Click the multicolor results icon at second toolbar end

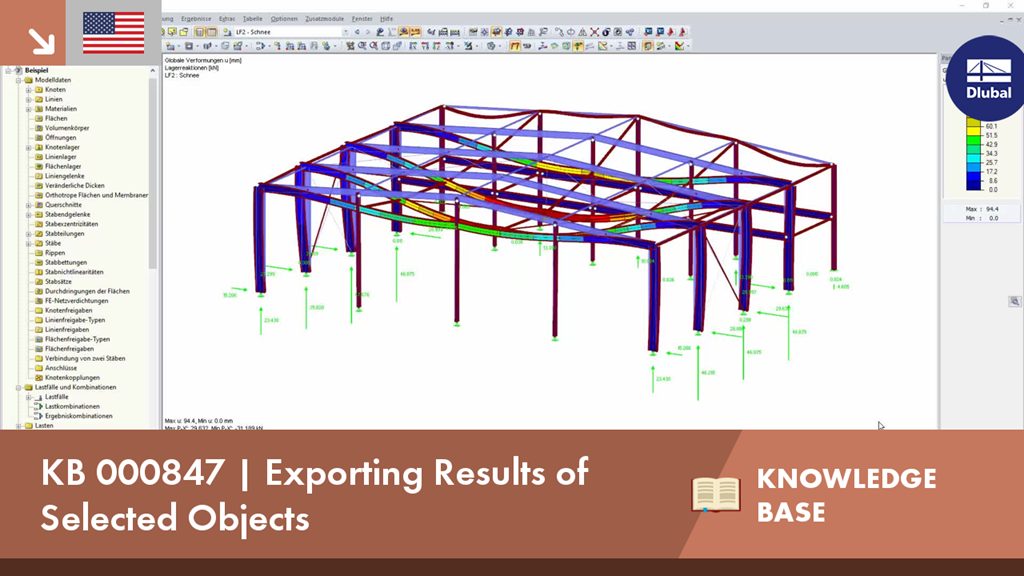click(679, 46)
